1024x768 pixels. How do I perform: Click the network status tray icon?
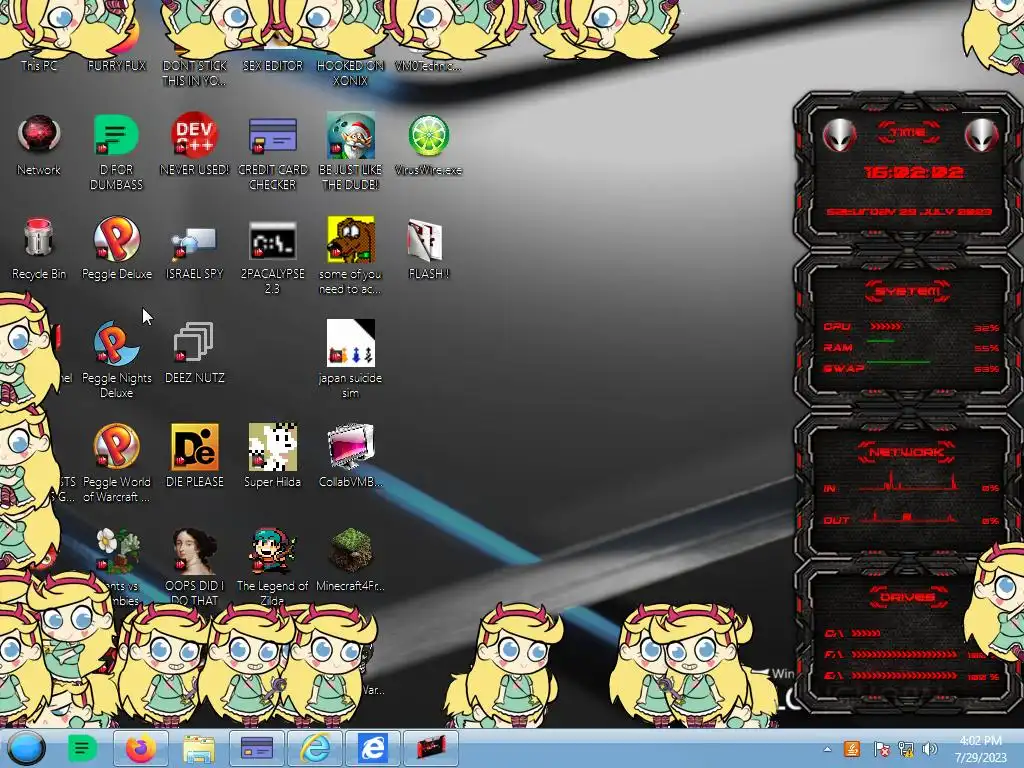pos(906,749)
